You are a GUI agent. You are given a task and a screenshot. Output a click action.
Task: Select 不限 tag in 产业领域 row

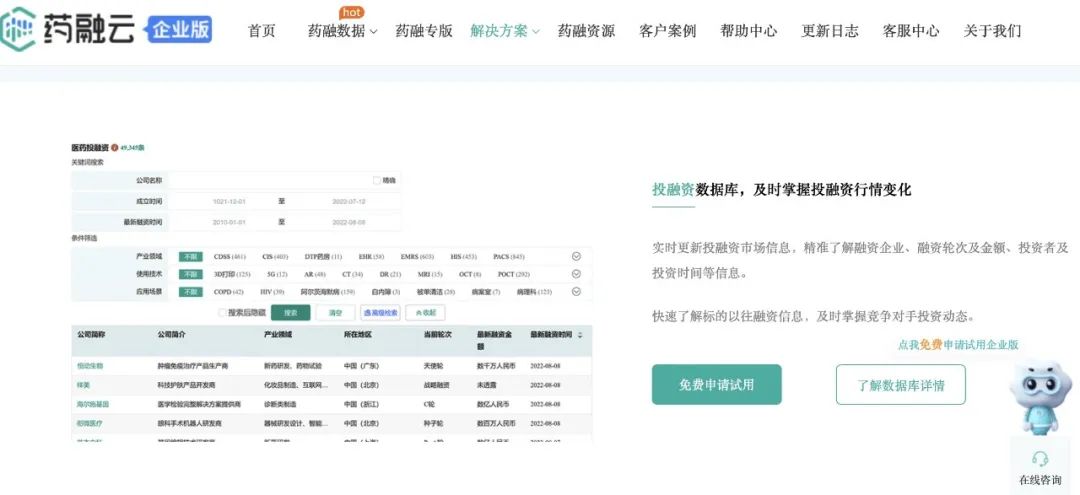pyautogui.click(x=190, y=257)
